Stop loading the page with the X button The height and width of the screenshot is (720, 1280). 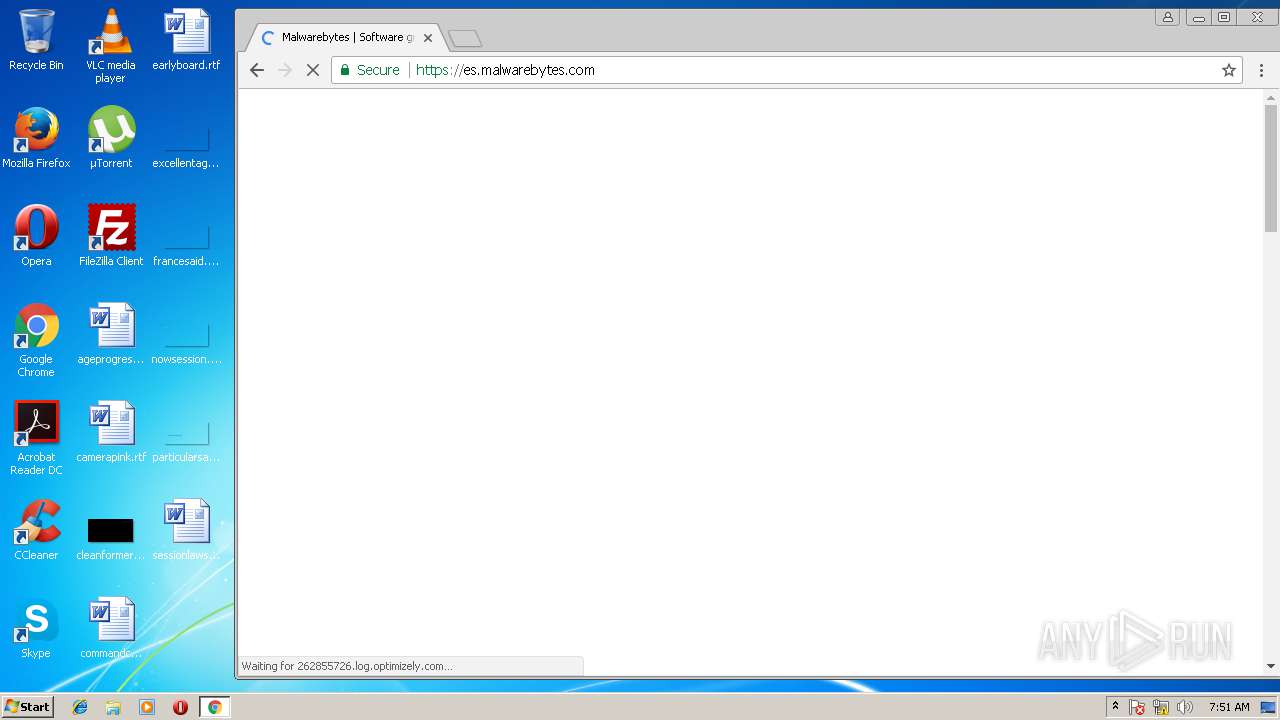click(x=313, y=70)
